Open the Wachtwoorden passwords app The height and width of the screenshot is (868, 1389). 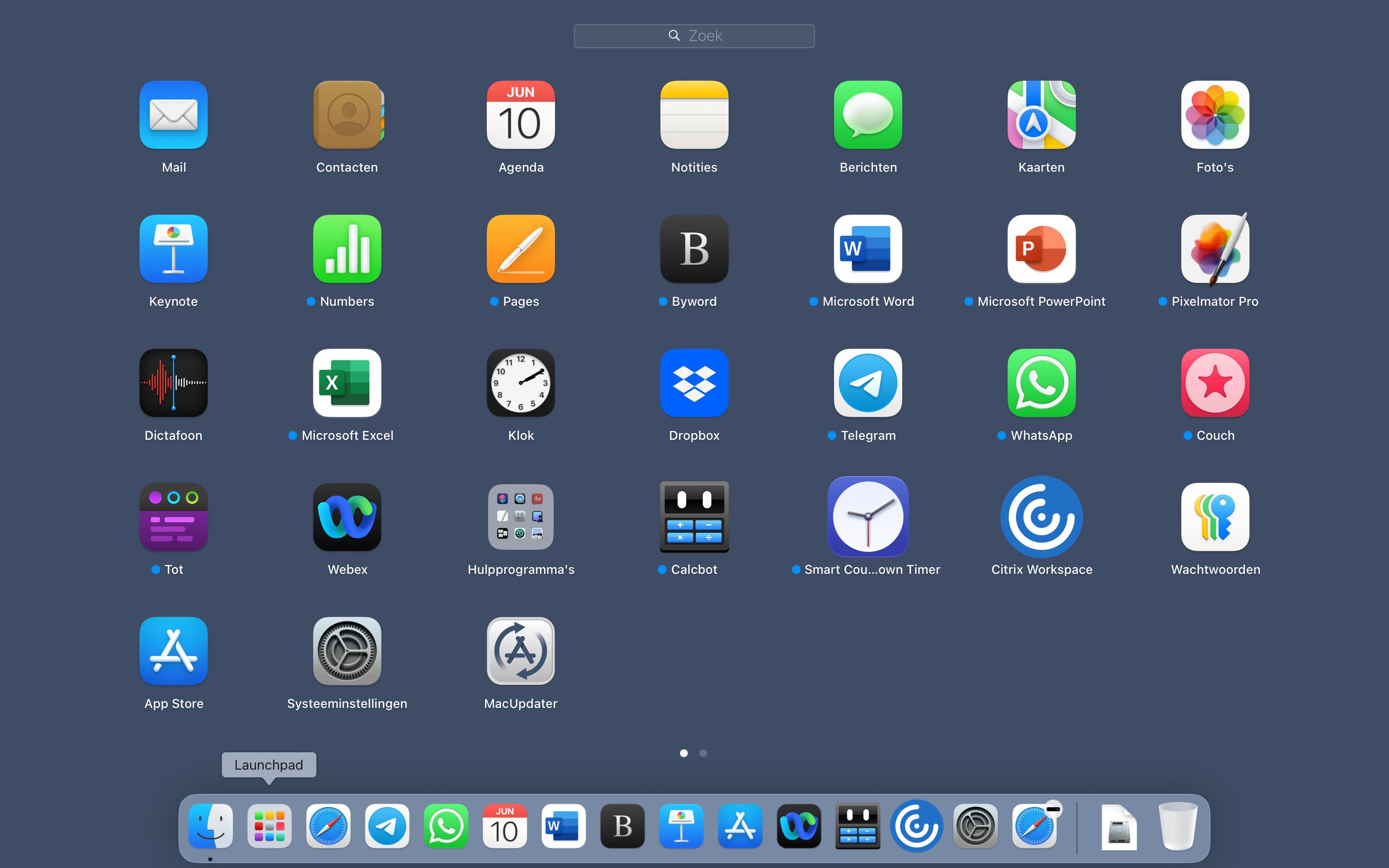[x=1215, y=516]
